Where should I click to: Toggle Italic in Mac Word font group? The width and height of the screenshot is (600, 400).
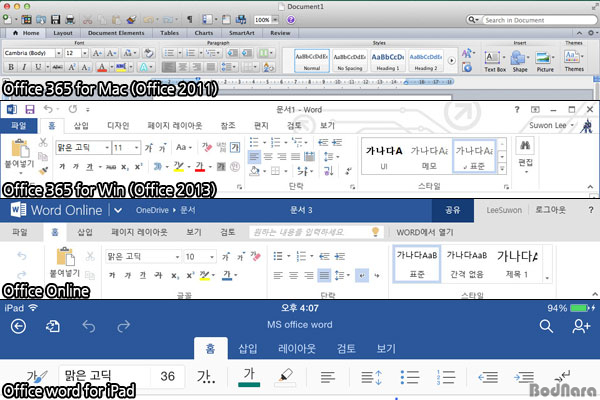point(24,67)
